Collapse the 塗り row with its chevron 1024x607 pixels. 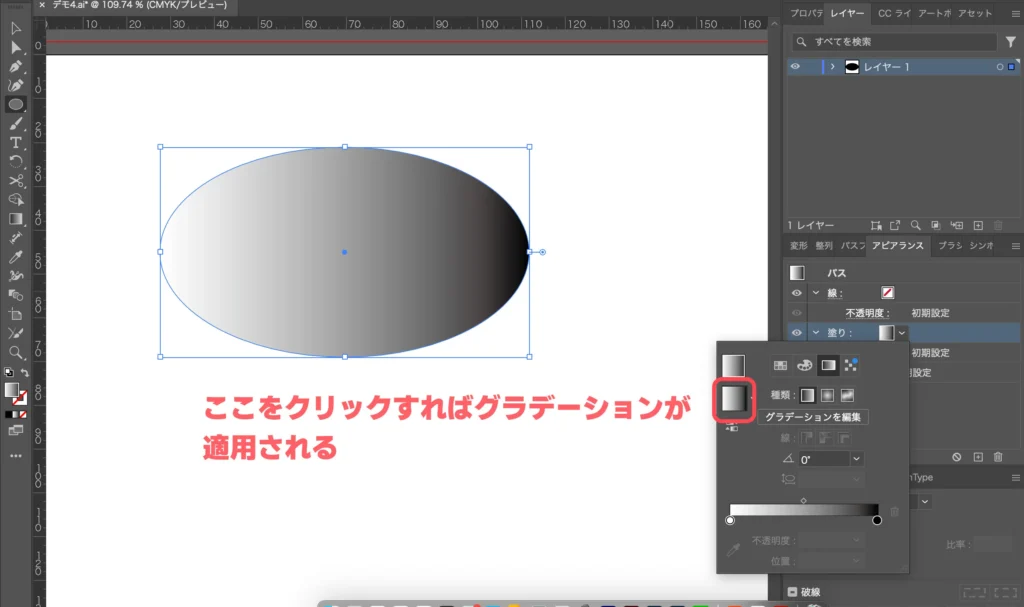(x=816, y=331)
